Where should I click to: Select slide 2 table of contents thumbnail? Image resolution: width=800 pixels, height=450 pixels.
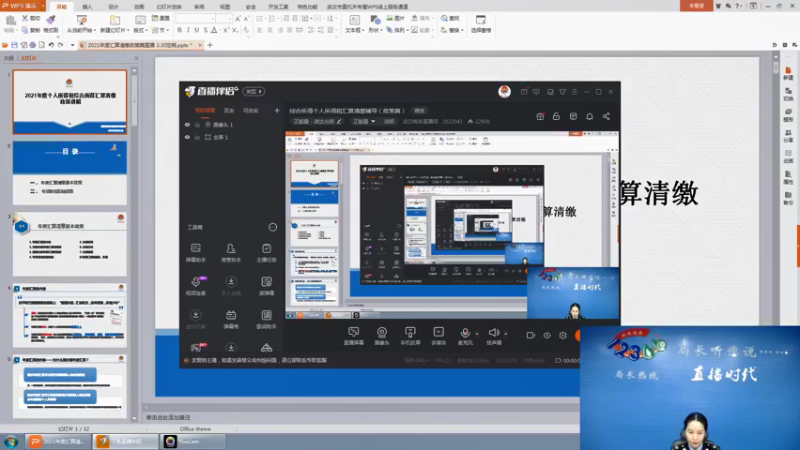pyautogui.click(x=70, y=173)
